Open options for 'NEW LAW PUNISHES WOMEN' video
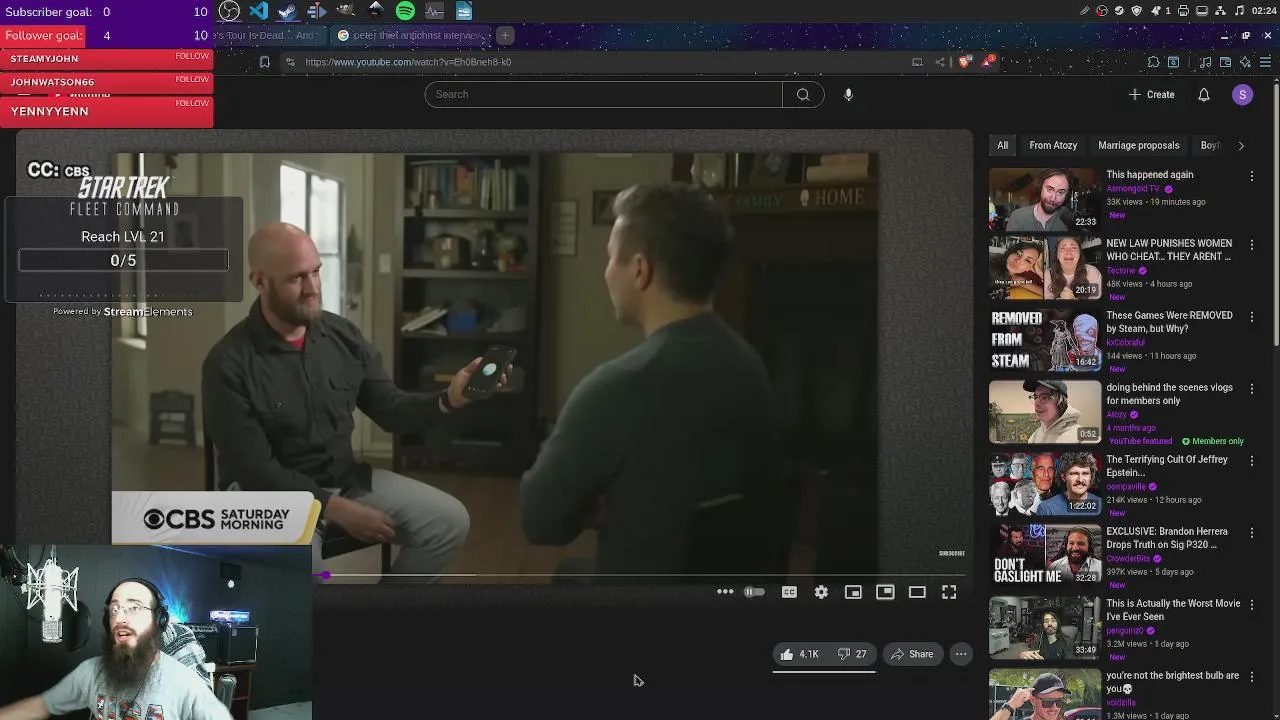This screenshot has width=1280, height=720. coord(1251,245)
